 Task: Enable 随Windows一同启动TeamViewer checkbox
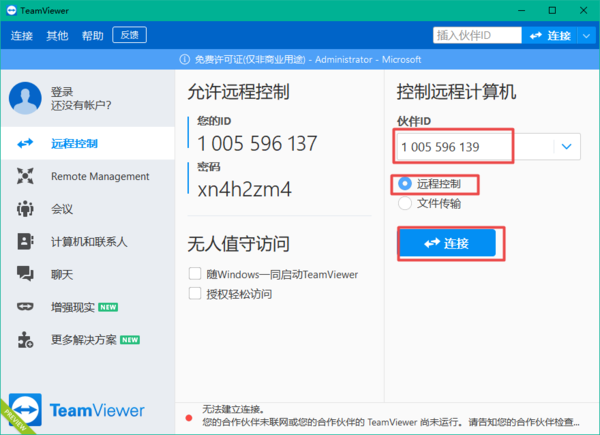pos(195,274)
